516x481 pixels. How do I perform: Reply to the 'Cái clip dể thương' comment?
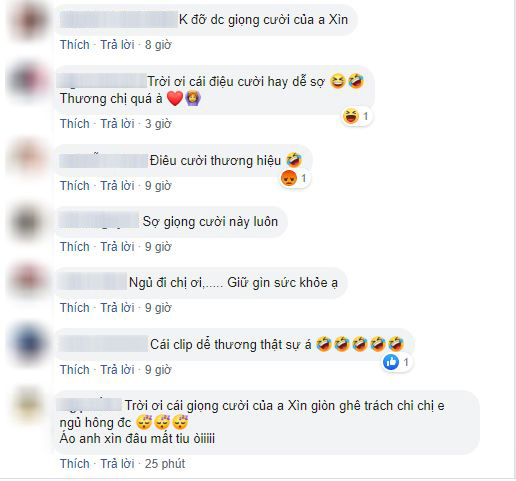point(117,370)
